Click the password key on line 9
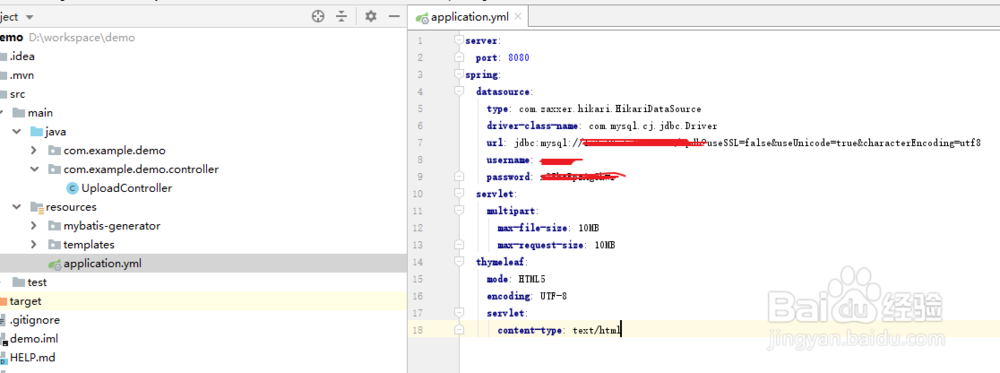Screen dimensions: 1000x373 (x=508, y=177)
